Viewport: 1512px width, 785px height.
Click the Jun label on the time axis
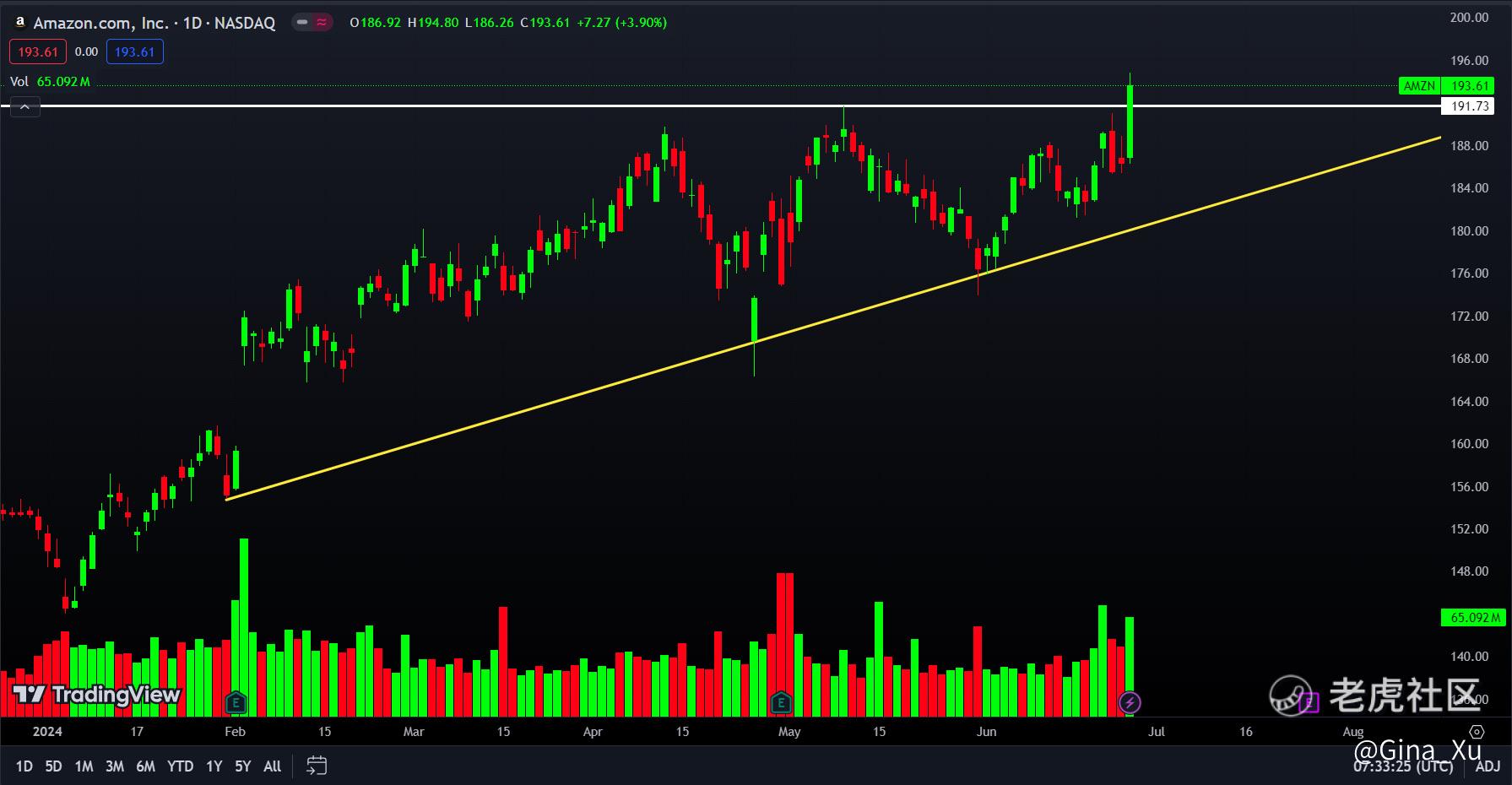click(x=986, y=732)
